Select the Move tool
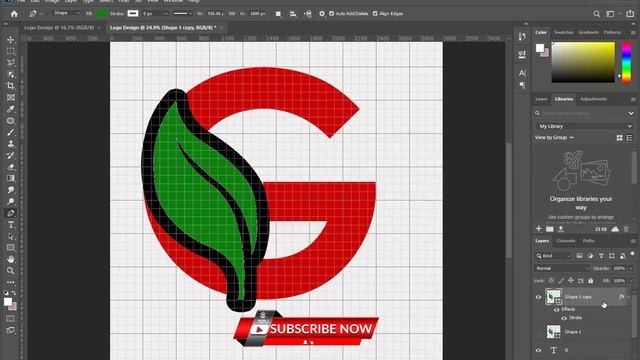640x360 pixels. (11, 40)
